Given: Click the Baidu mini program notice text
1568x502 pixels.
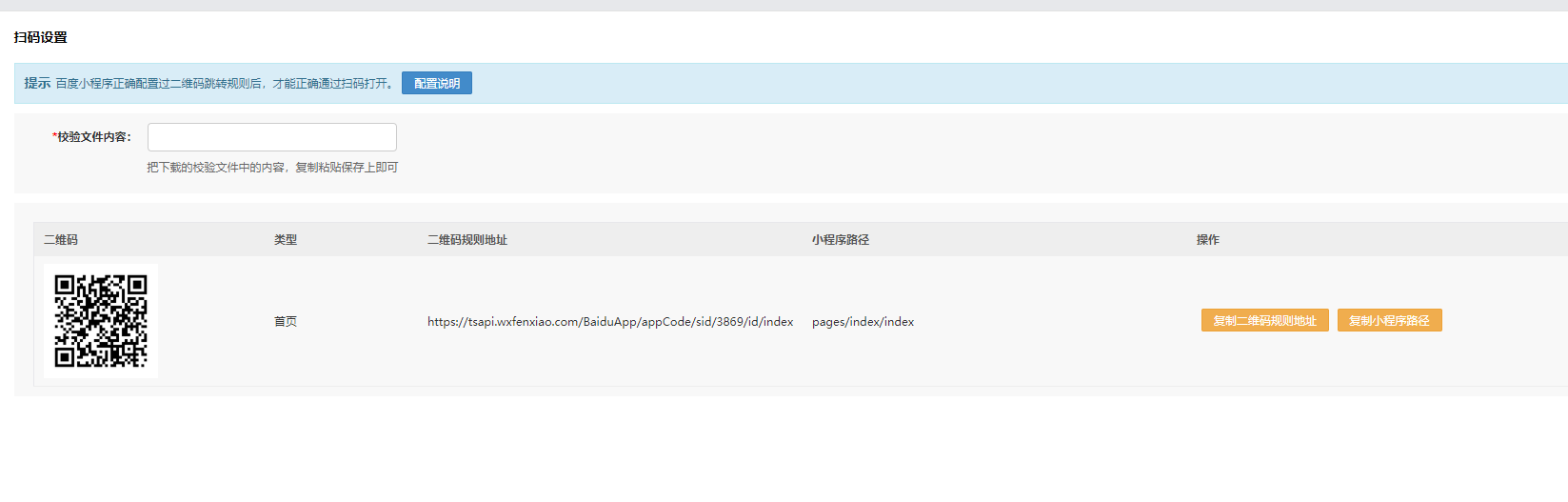Looking at the screenshot, I should [x=225, y=84].
